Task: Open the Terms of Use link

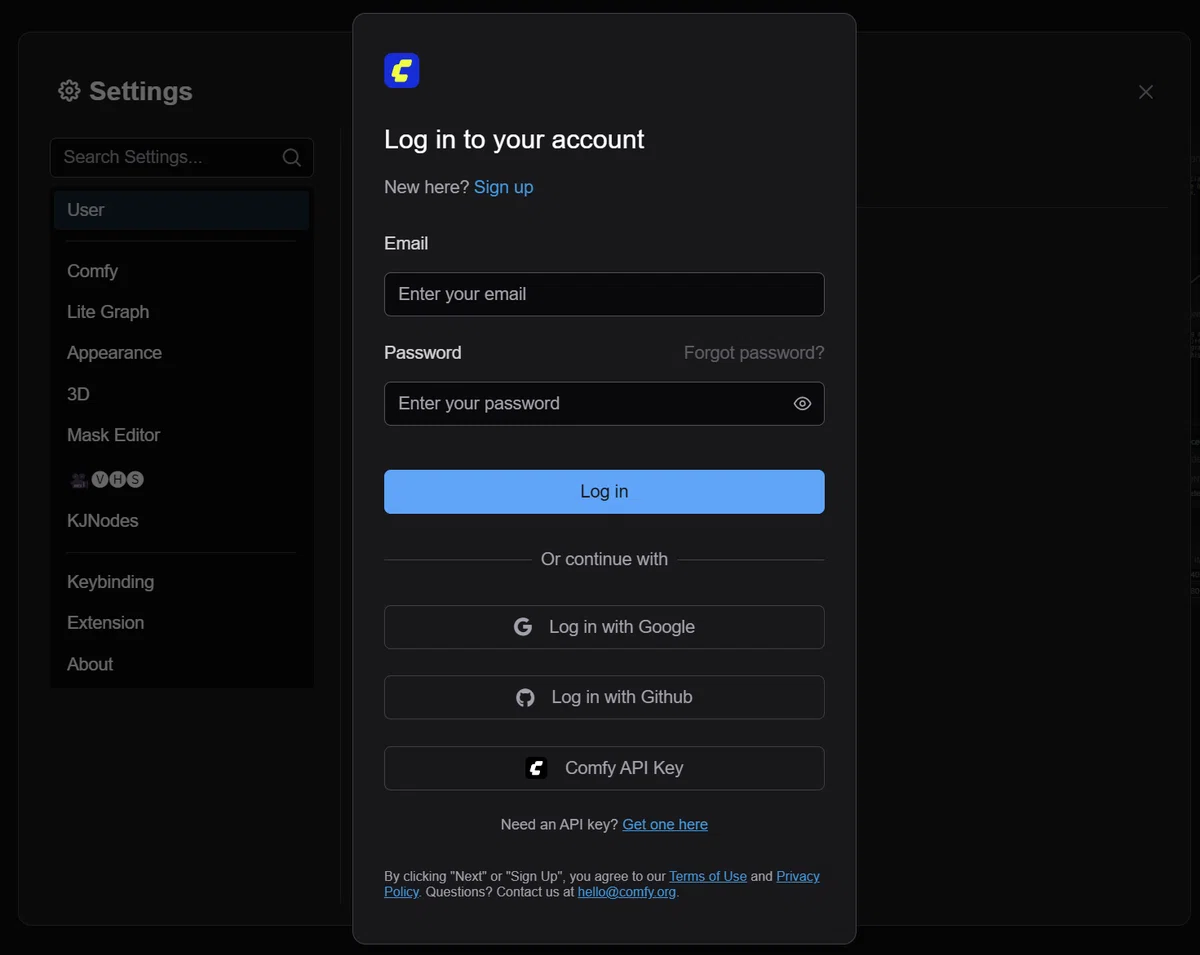Action: click(x=708, y=876)
